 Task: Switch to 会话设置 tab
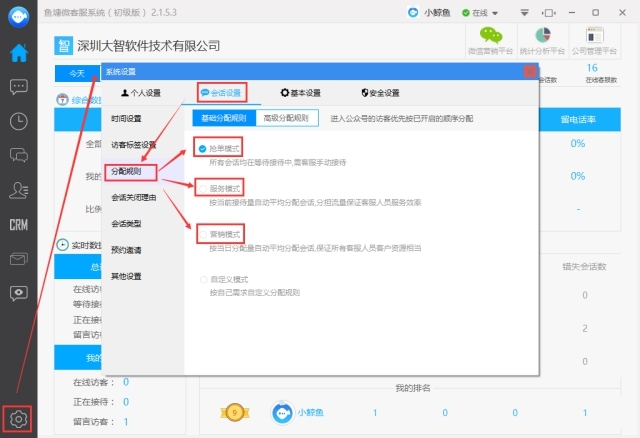[x=221, y=93]
